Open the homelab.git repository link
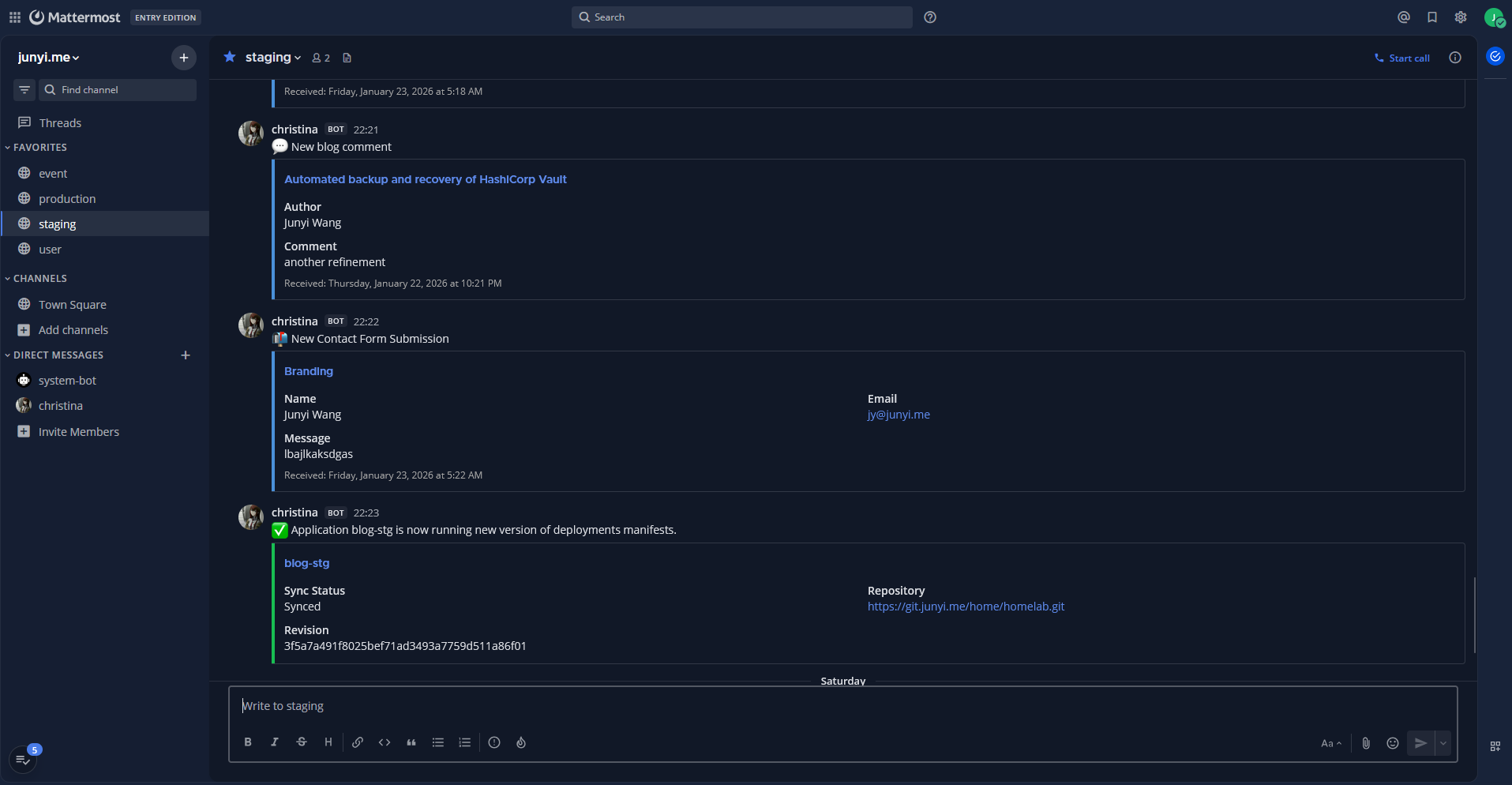Image resolution: width=1512 pixels, height=785 pixels. [x=966, y=607]
